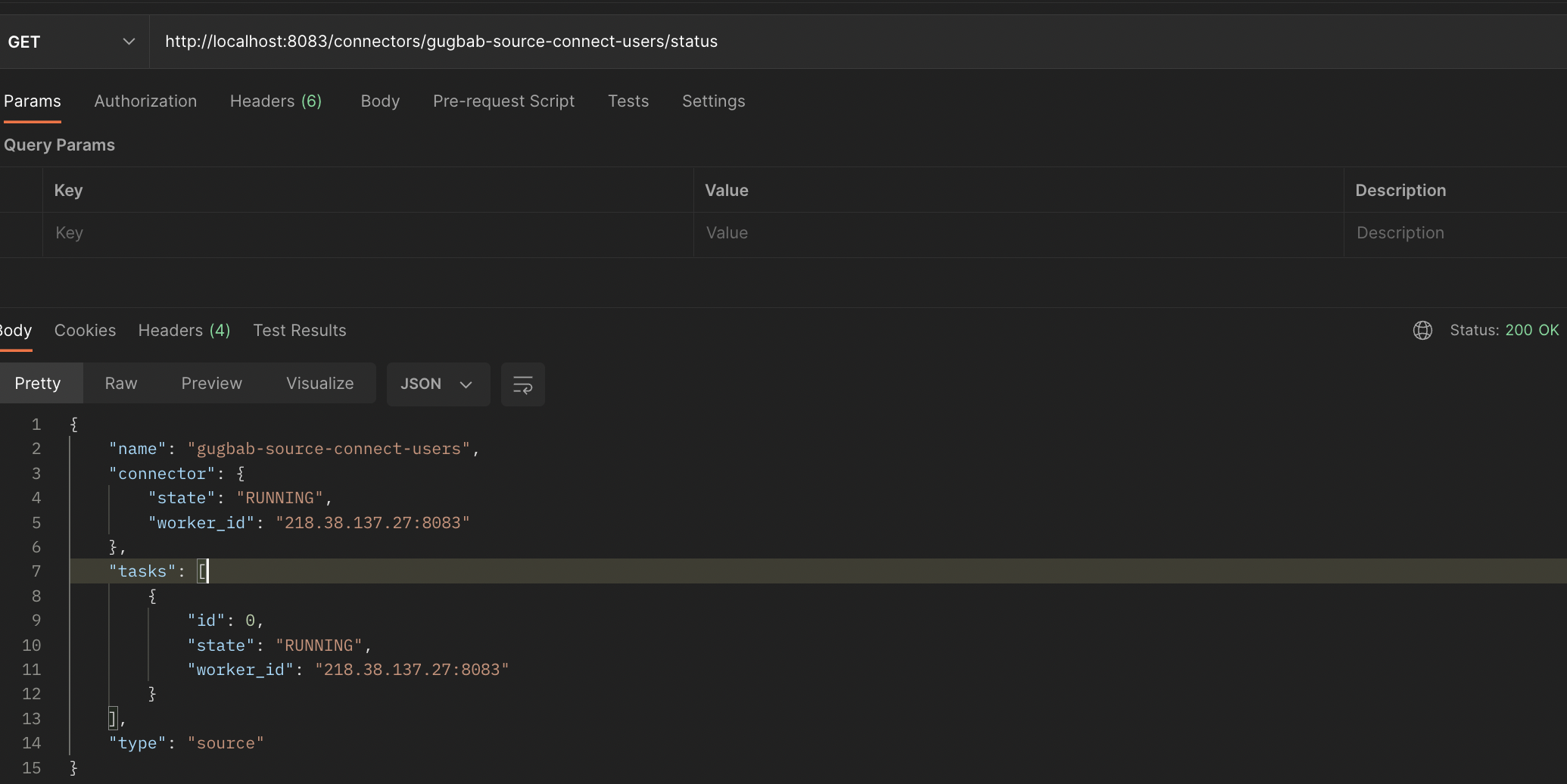Select the Params tab
The height and width of the screenshot is (784, 1567).
click(x=32, y=101)
